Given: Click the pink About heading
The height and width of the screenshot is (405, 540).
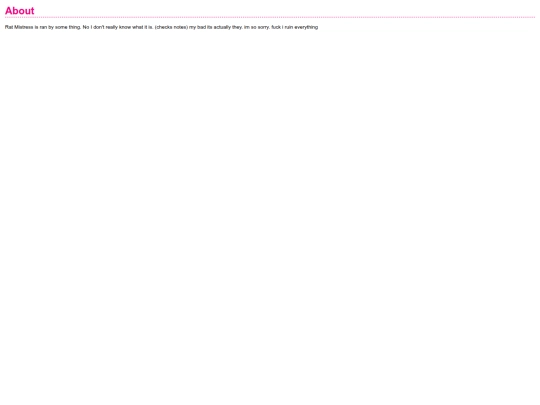Looking at the screenshot, I should pos(20,11).
